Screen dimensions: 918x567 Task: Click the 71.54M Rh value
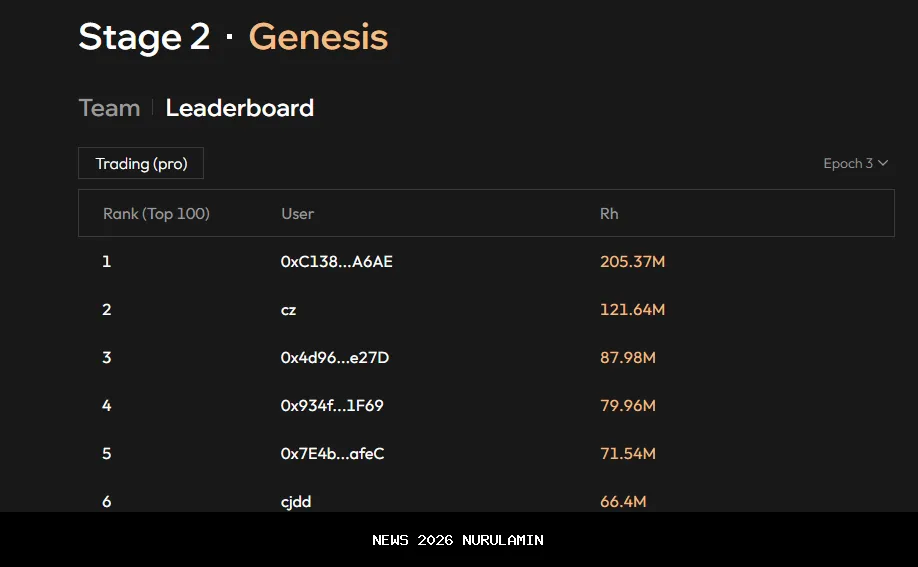point(627,454)
